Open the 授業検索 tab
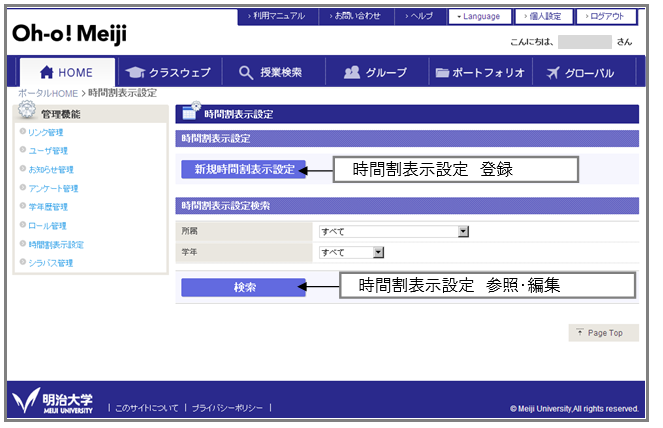663x428 pixels. (273, 72)
